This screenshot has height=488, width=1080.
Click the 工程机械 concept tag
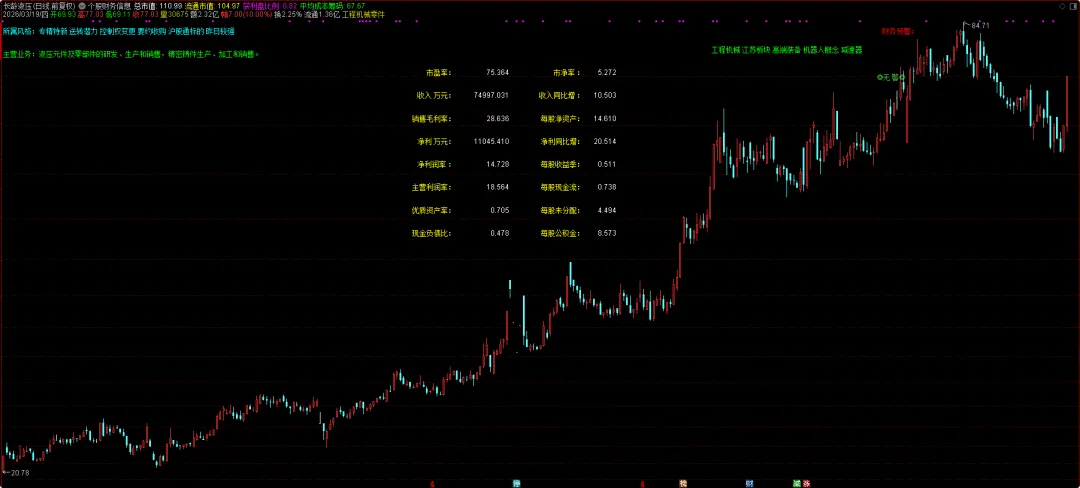[725, 50]
